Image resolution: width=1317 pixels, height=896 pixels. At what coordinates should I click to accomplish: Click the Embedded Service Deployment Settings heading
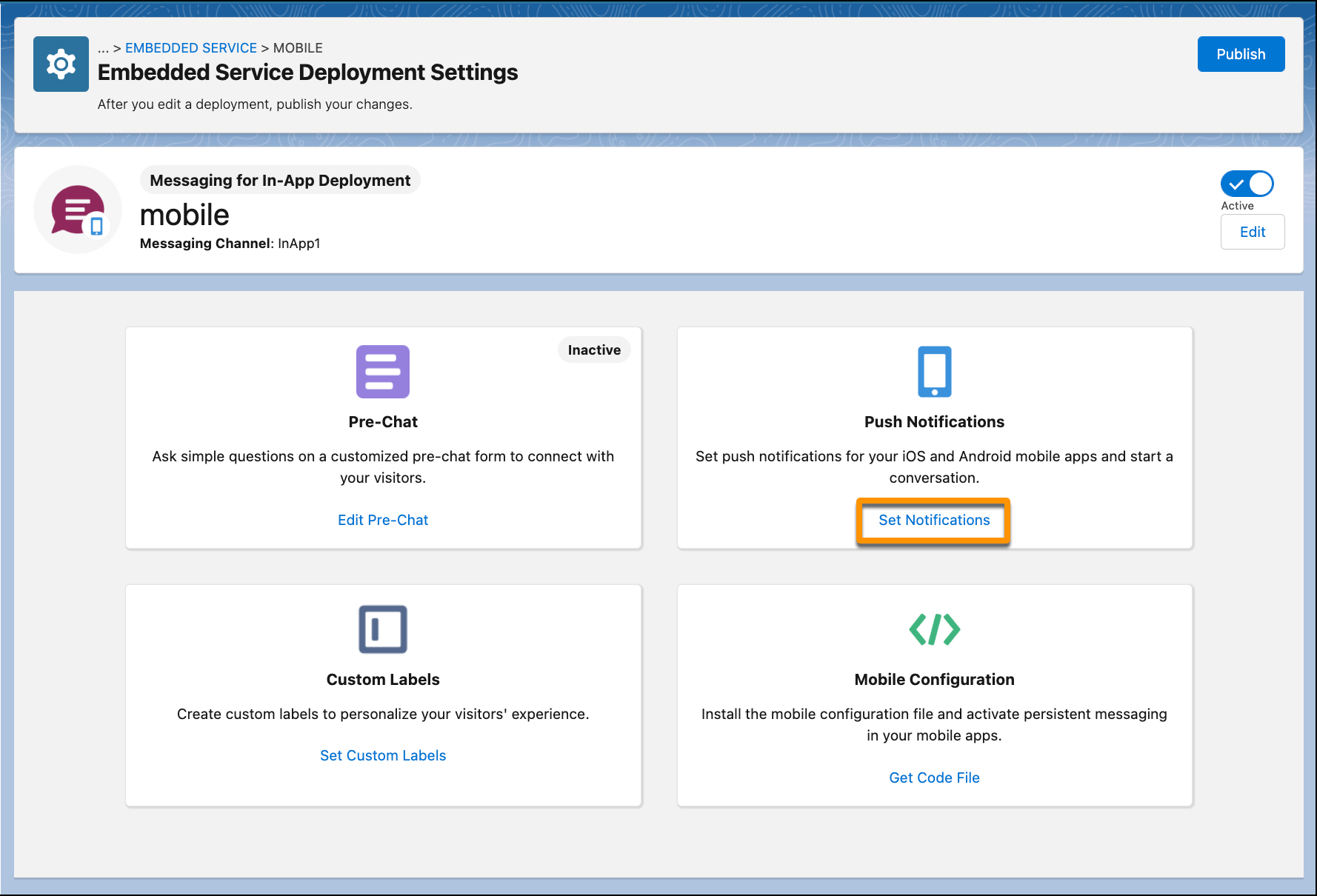307,73
